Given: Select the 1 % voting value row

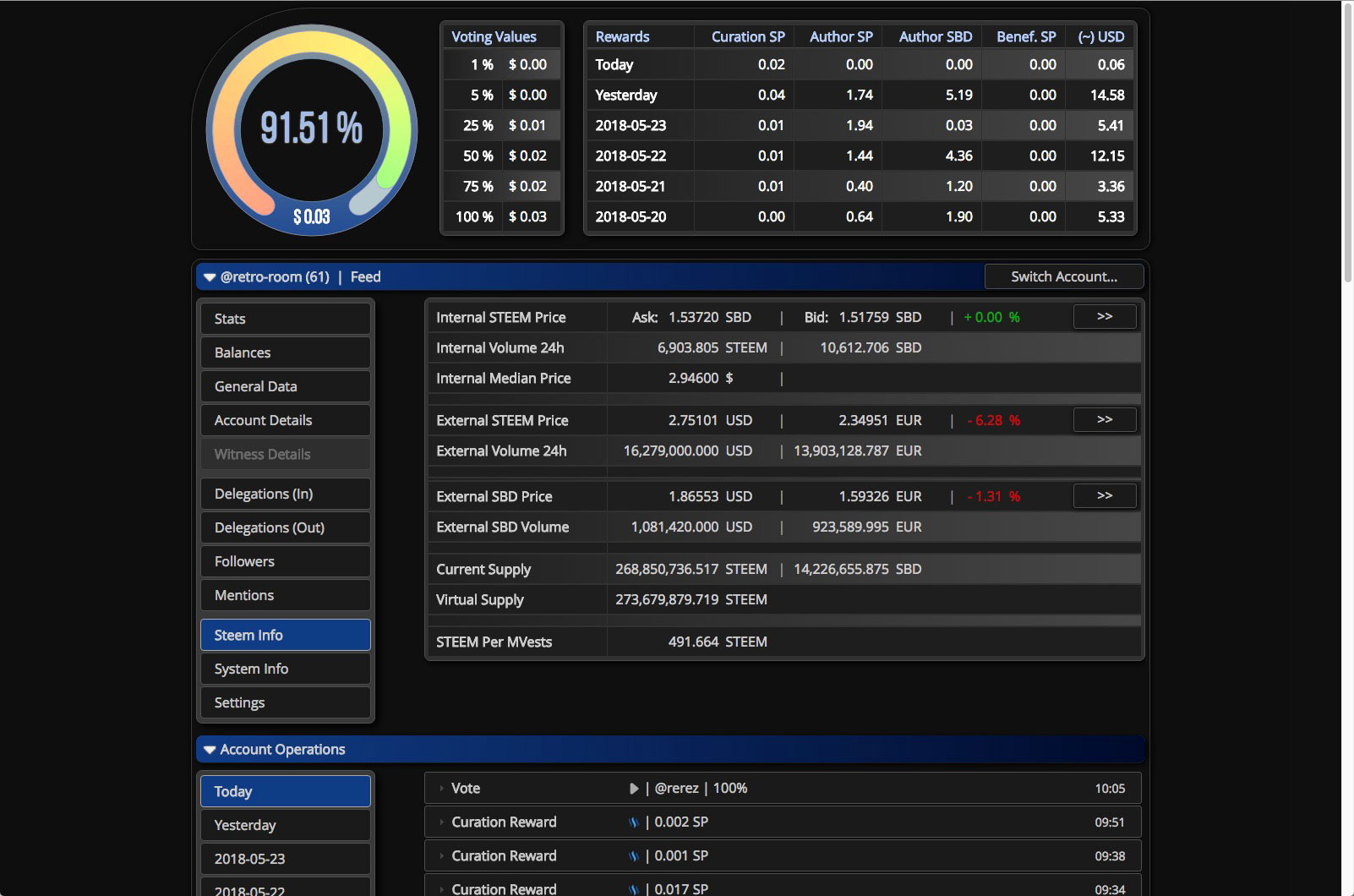Looking at the screenshot, I should coord(502,64).
